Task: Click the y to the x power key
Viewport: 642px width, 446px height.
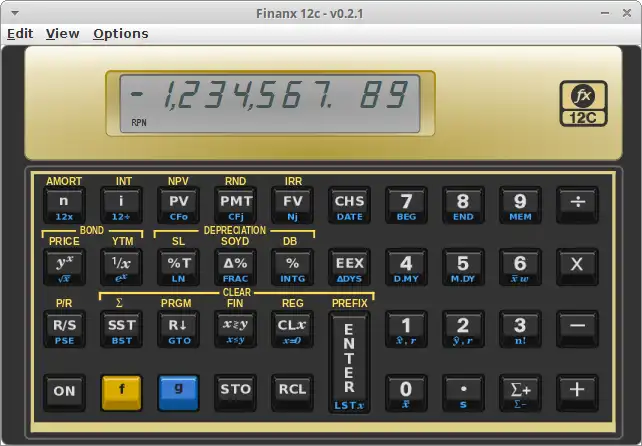Action: tap(64, 267)
